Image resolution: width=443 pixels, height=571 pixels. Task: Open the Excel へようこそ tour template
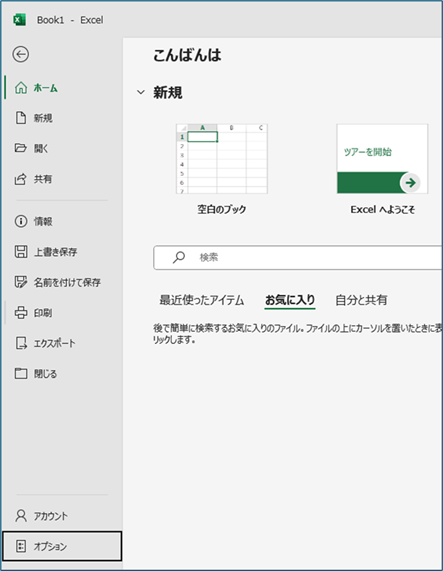tap(382, 159)
